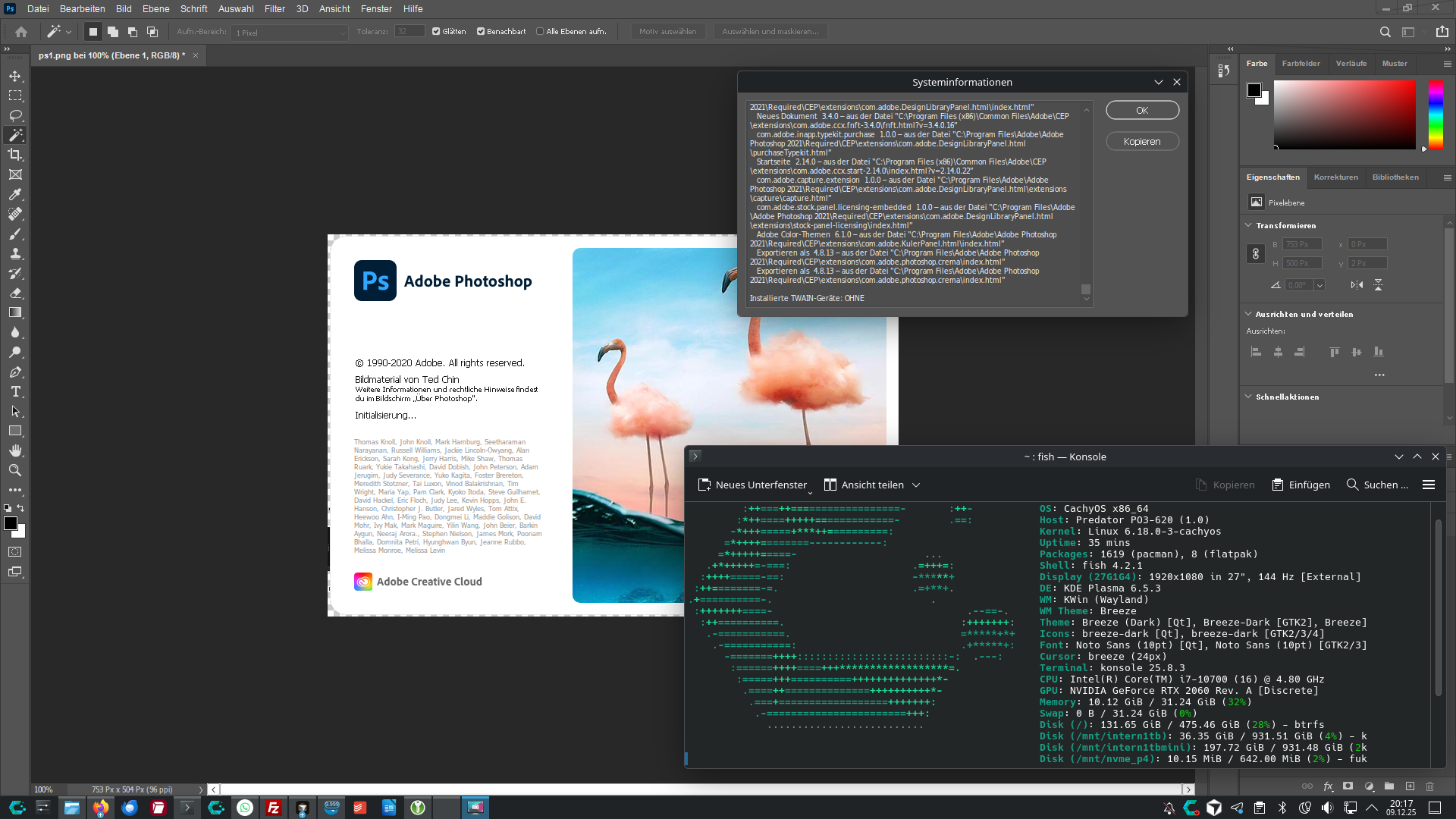Viewport: 1456px width, 819px height.
Task: Collapse the Transformieren section
Action: click(1248, 225)
